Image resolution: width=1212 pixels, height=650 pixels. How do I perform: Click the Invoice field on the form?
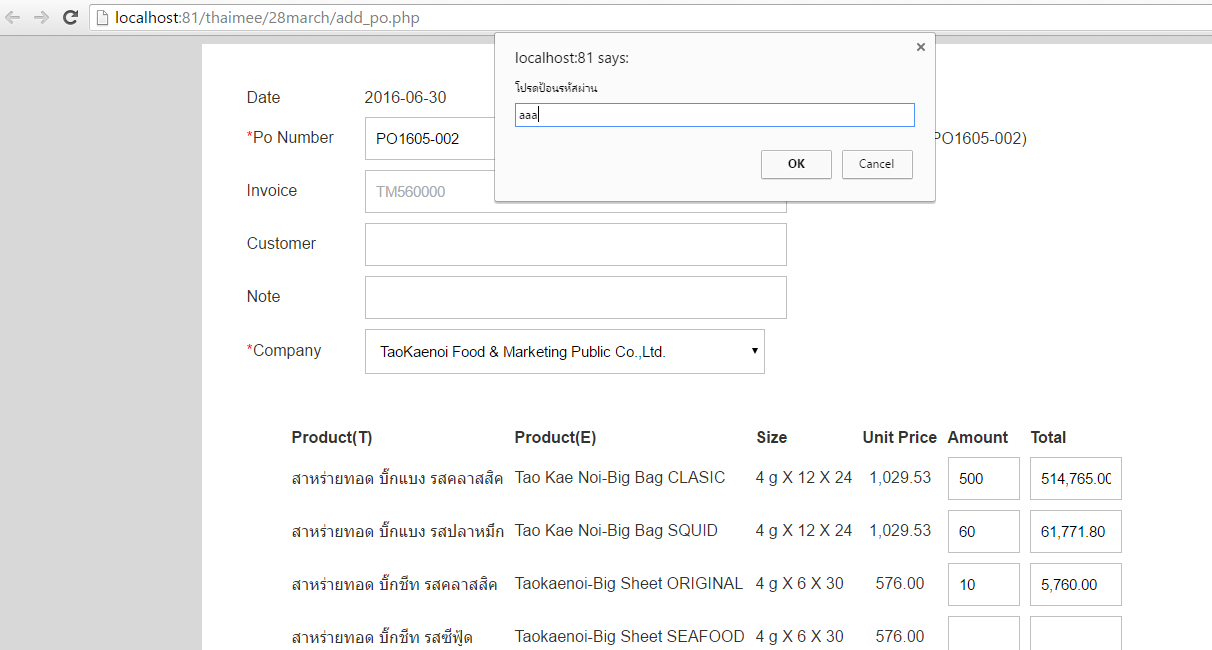430,192
